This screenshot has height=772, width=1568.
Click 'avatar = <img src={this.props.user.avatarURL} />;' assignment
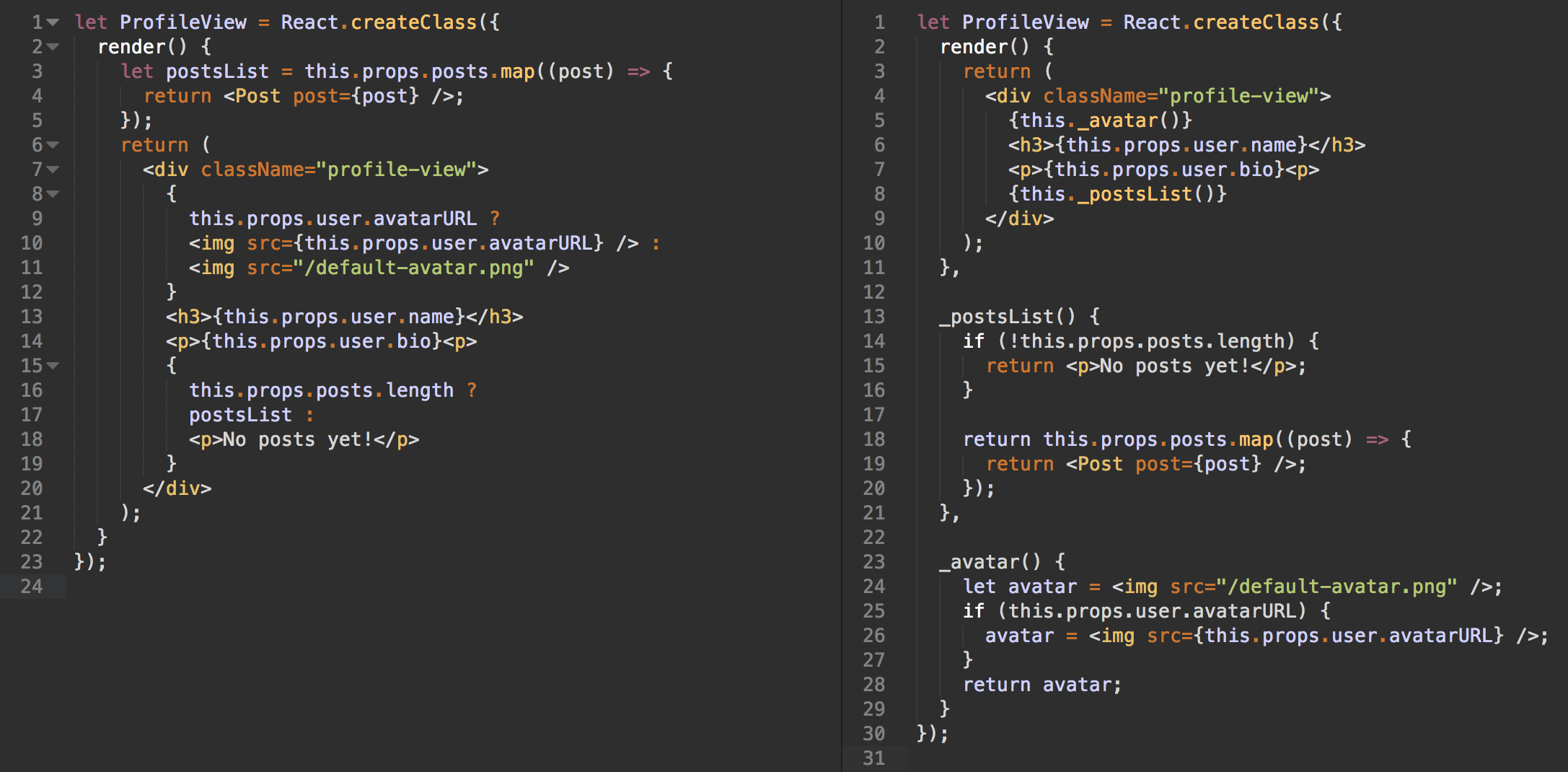(x=1267, y=636)
